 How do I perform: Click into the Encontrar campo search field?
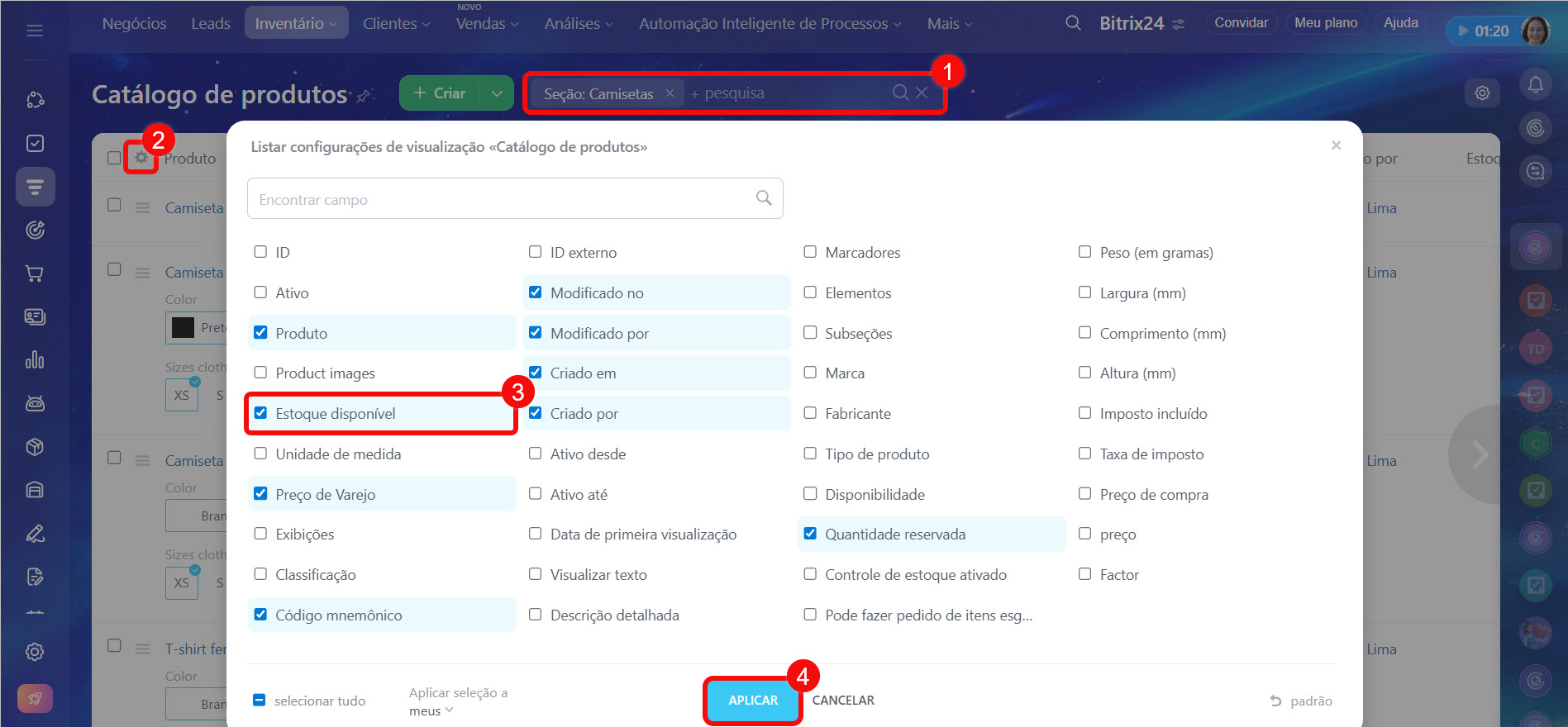coord(496,199)
